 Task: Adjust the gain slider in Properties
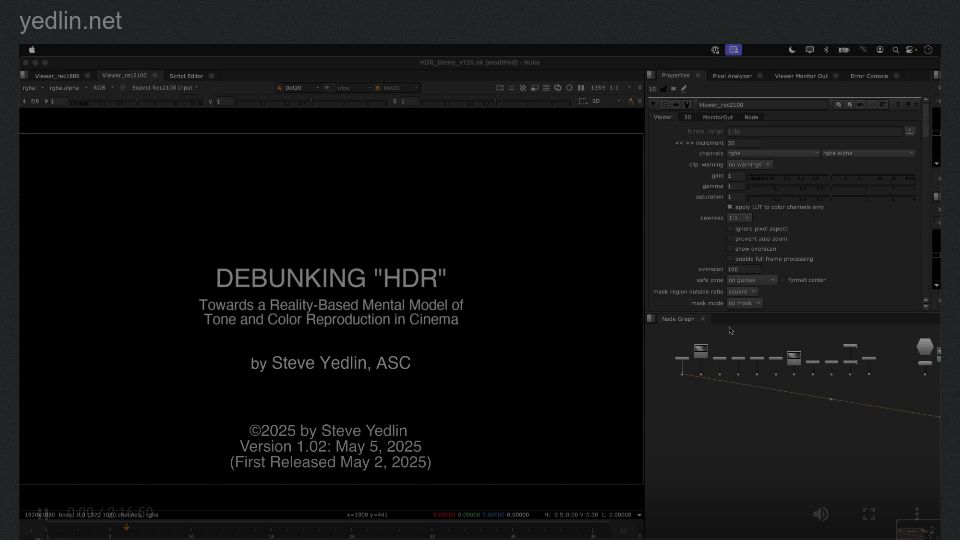tap(831, 176)
